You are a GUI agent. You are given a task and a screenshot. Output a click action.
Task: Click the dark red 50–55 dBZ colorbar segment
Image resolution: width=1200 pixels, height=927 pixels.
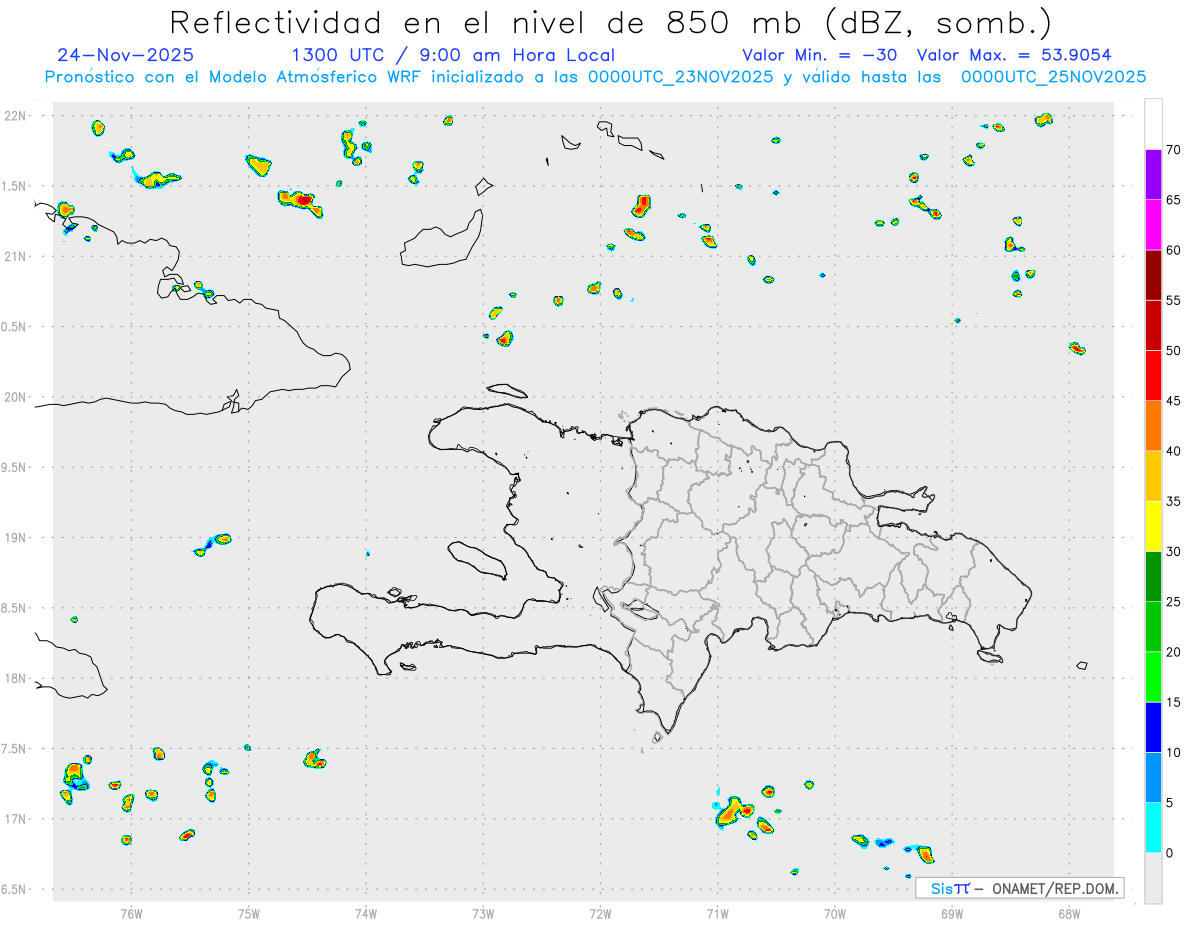pos(1153,325)
